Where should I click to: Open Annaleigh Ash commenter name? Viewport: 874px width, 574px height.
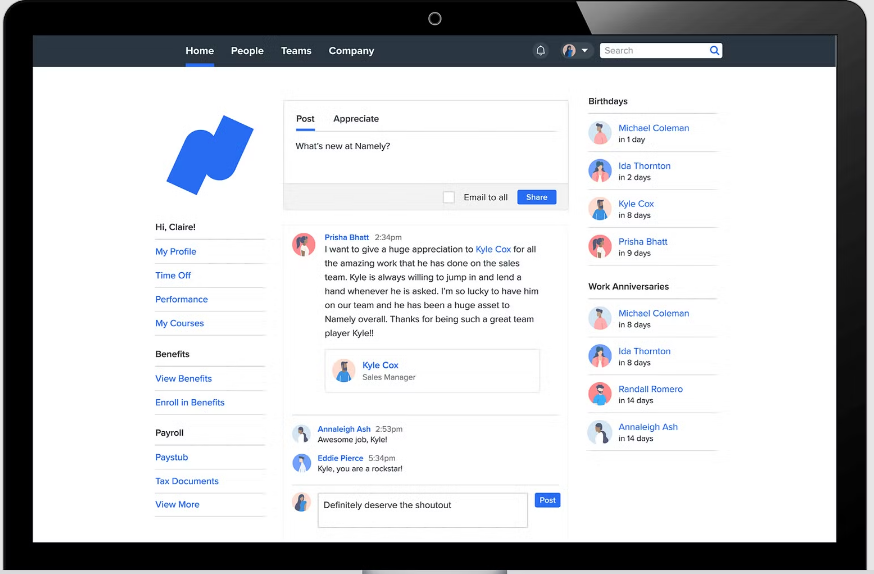344,429
